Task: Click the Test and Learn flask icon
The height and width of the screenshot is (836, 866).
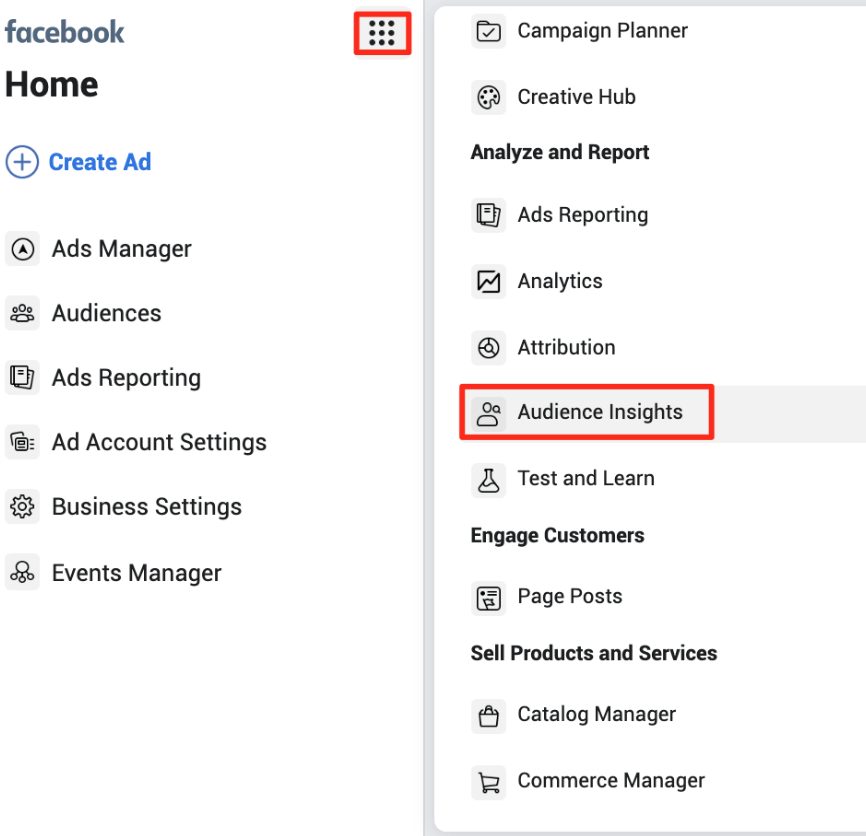Action: (488, 480)
